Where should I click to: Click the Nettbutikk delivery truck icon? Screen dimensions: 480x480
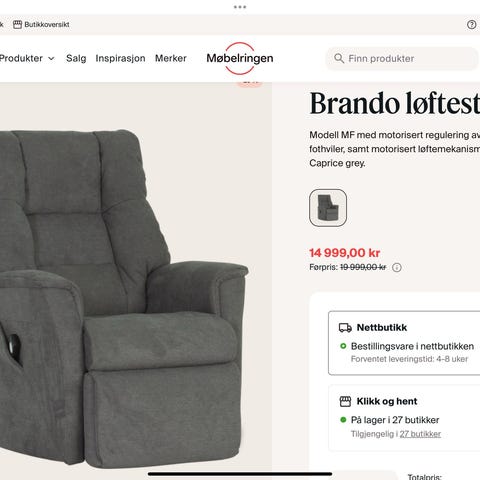[x=345, y=328]
